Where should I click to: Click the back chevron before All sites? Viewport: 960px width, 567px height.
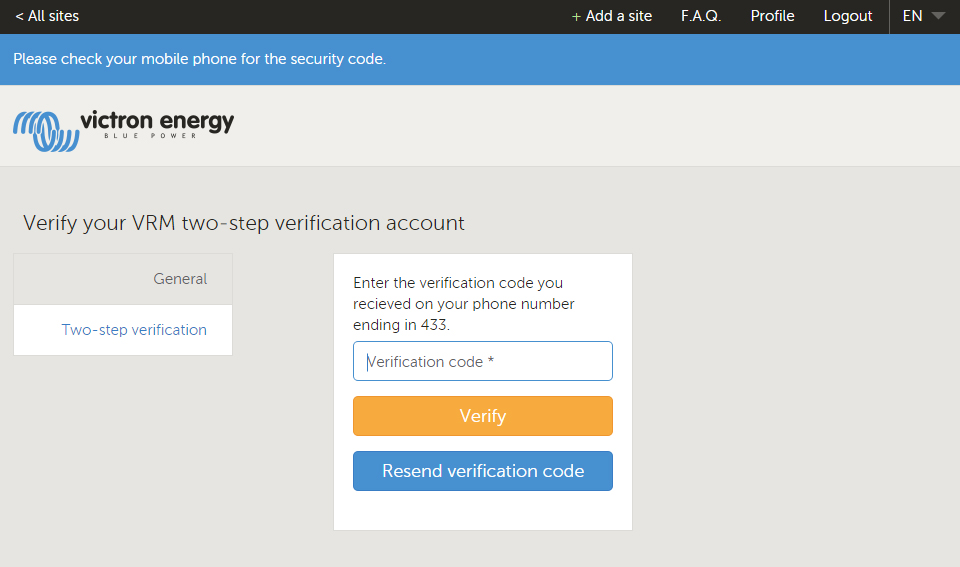(19, 16)
